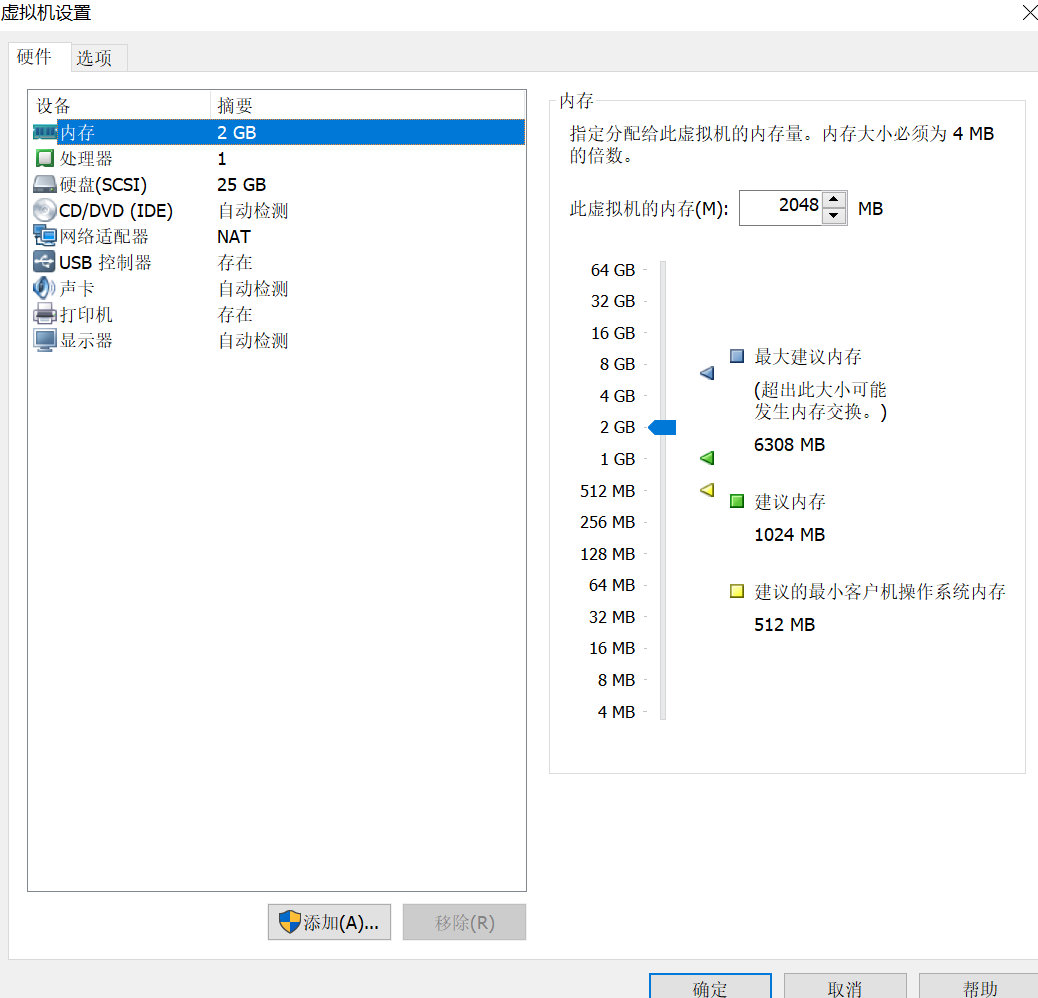Click the blue maximum recommended memory marker

[x=707, y=372]
